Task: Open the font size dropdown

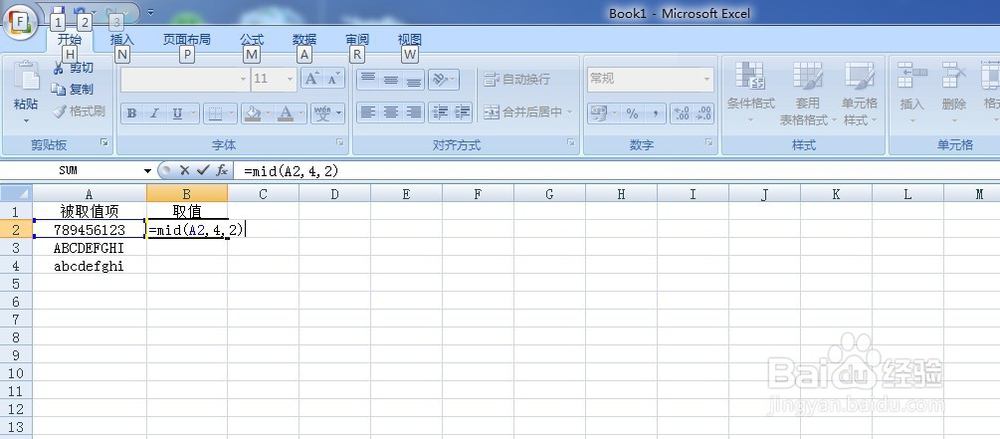Action: (x=290, y=79)
